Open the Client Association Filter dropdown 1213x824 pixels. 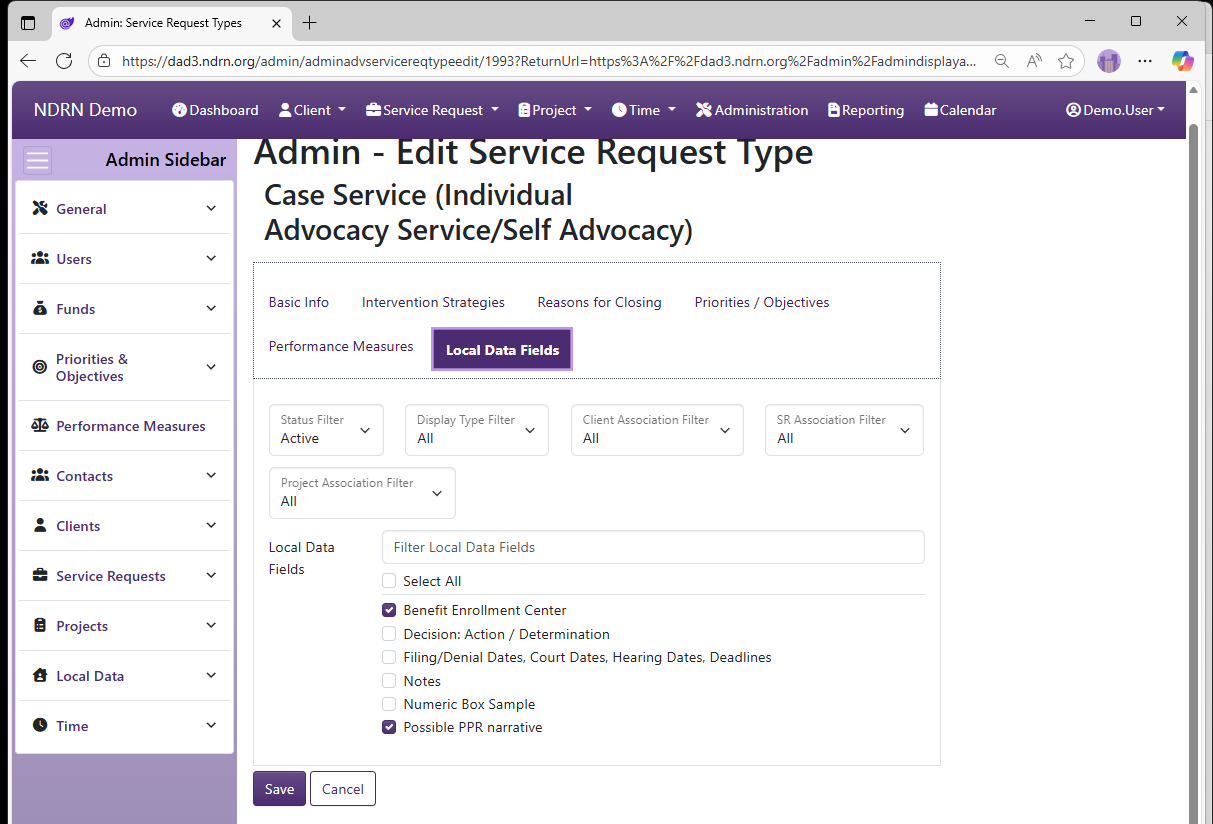pyautogui.click(x=657, y=430)
